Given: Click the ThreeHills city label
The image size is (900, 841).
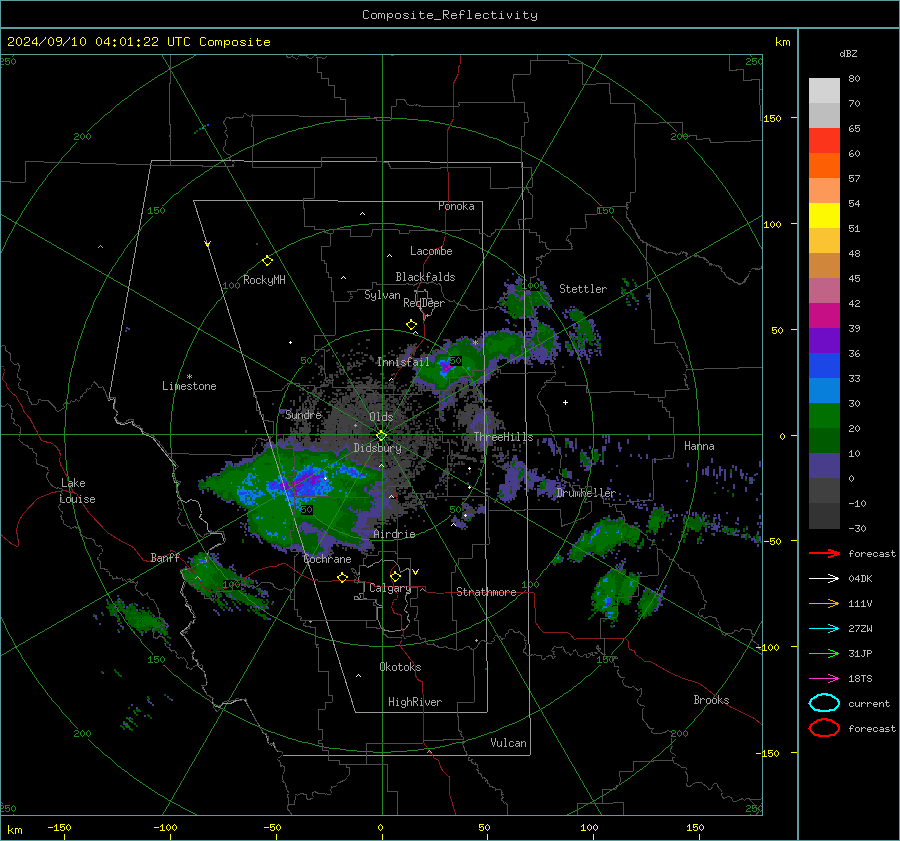Looking at the screenshot, I should pos(503,437).
